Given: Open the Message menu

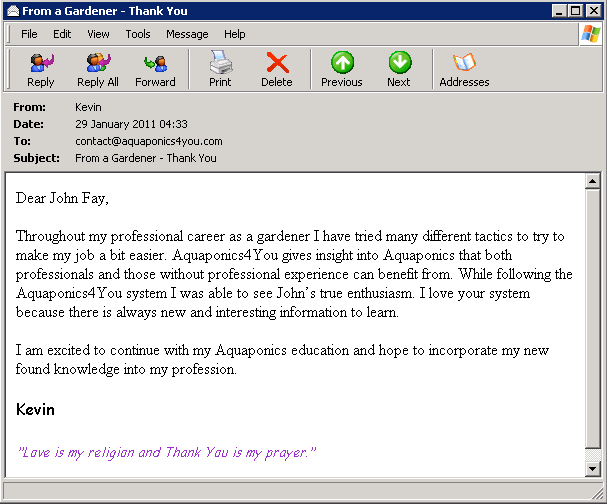Looking at the screenshot, I should point(187,34).
